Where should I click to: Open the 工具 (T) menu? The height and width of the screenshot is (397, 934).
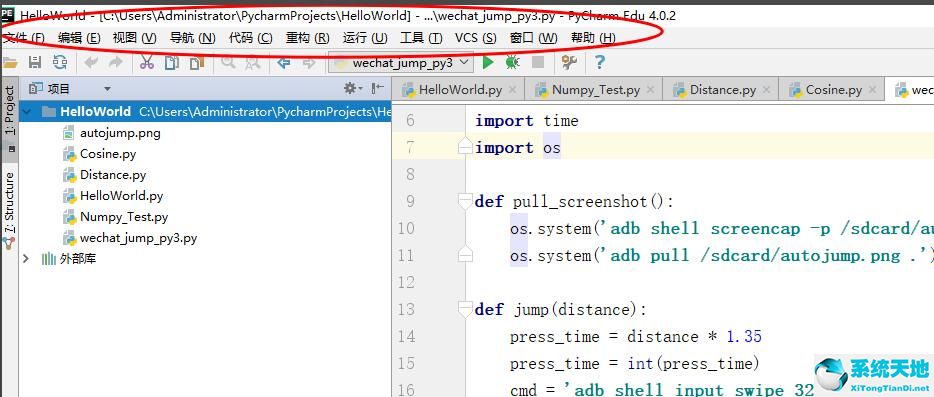coord(421,38)
